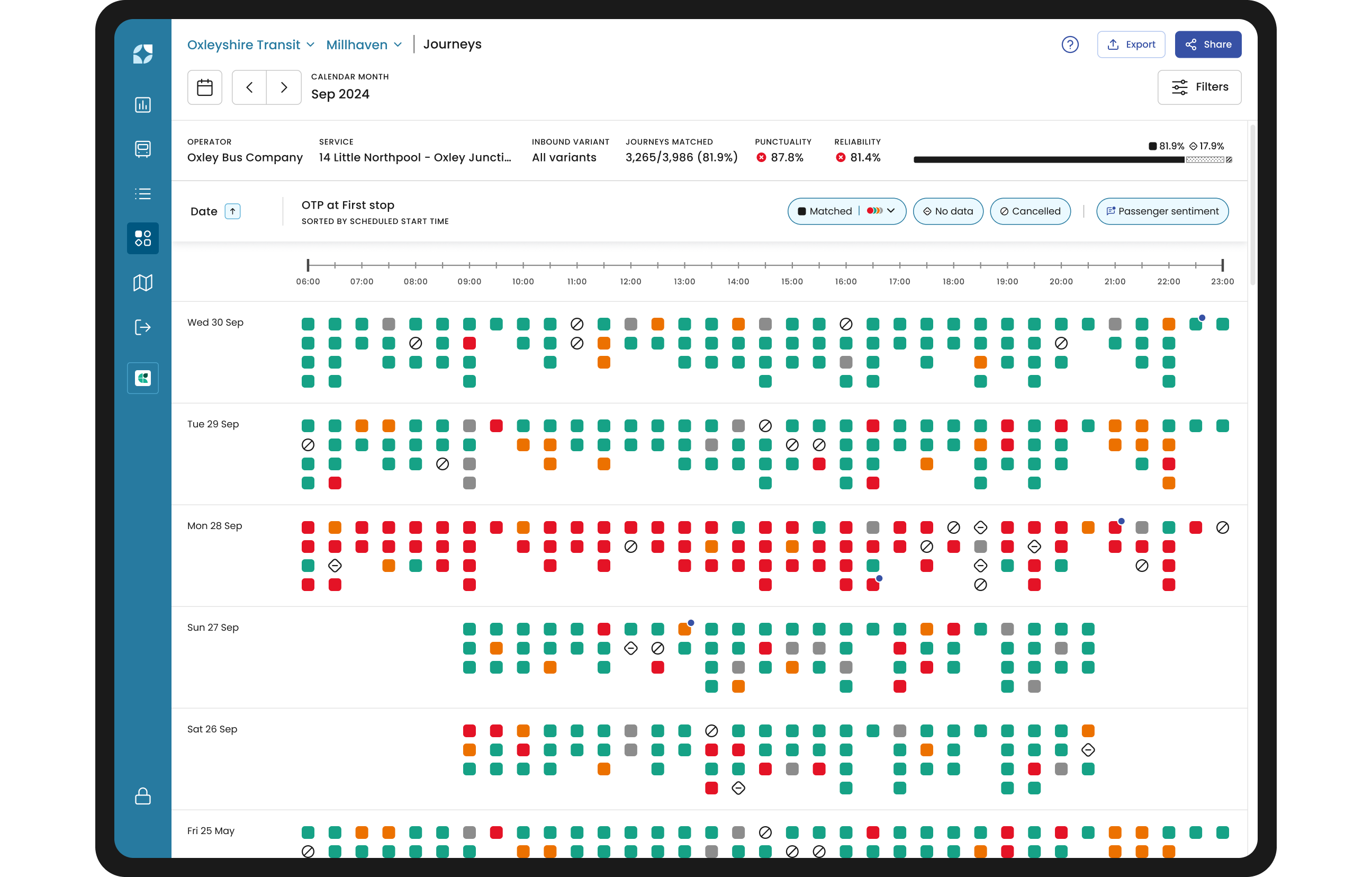
Task: Open the bar chart sidebar icon
Action: click(x=142, y=105)
